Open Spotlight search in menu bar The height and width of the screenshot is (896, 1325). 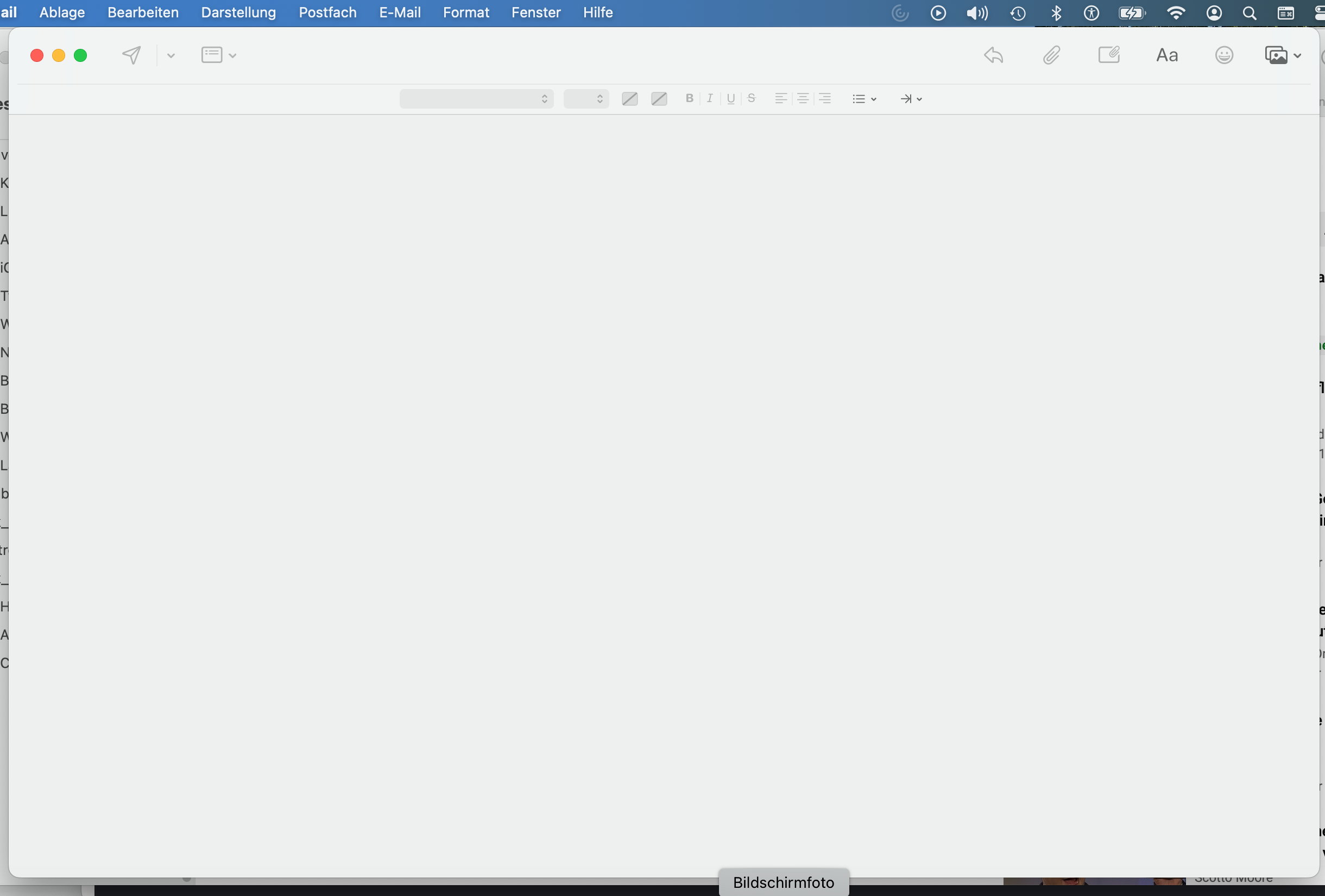coord(1249,13)
